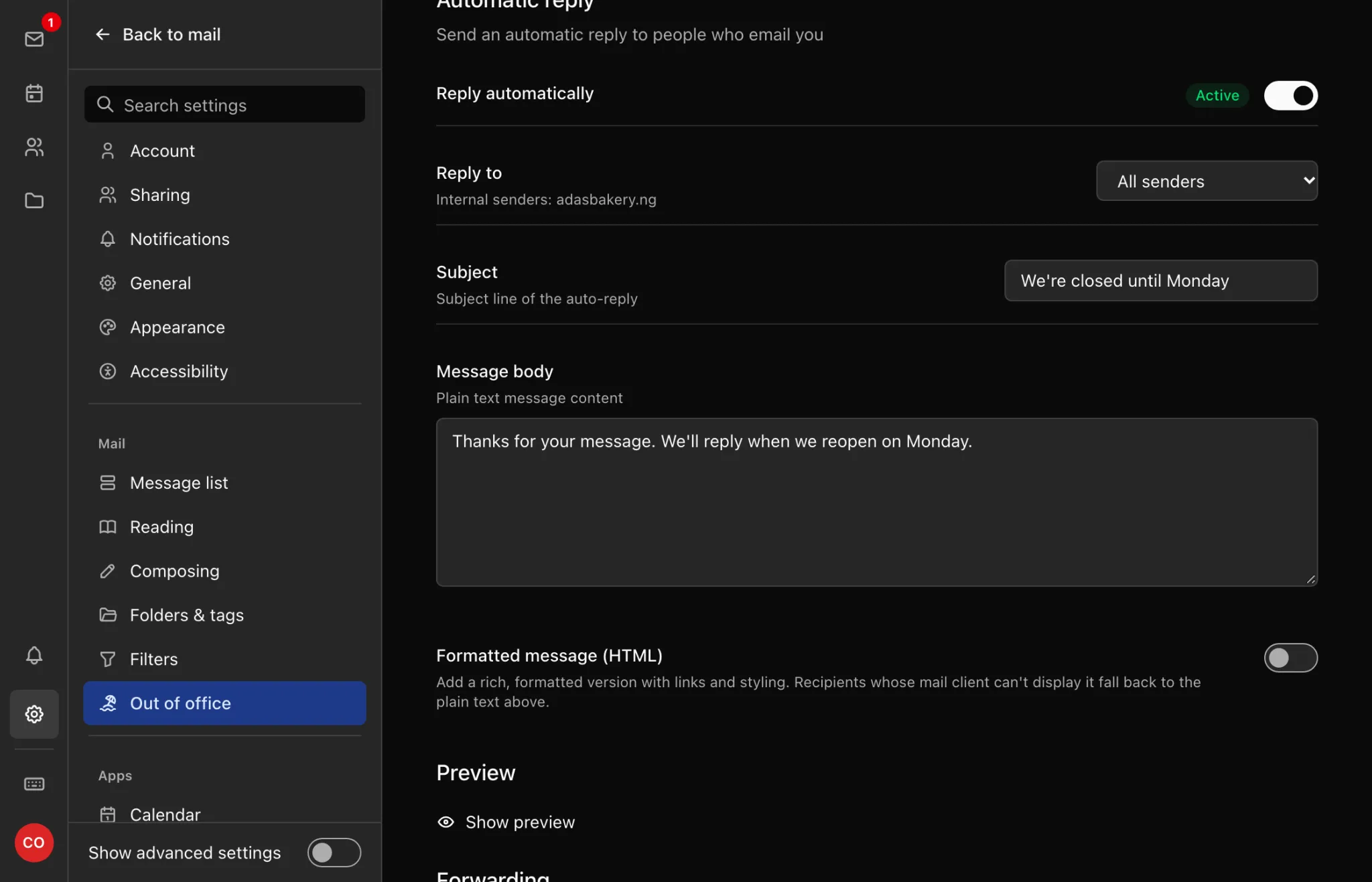Open Account settings
This screenshot has width=1372, height=882.
pos(224,151)
